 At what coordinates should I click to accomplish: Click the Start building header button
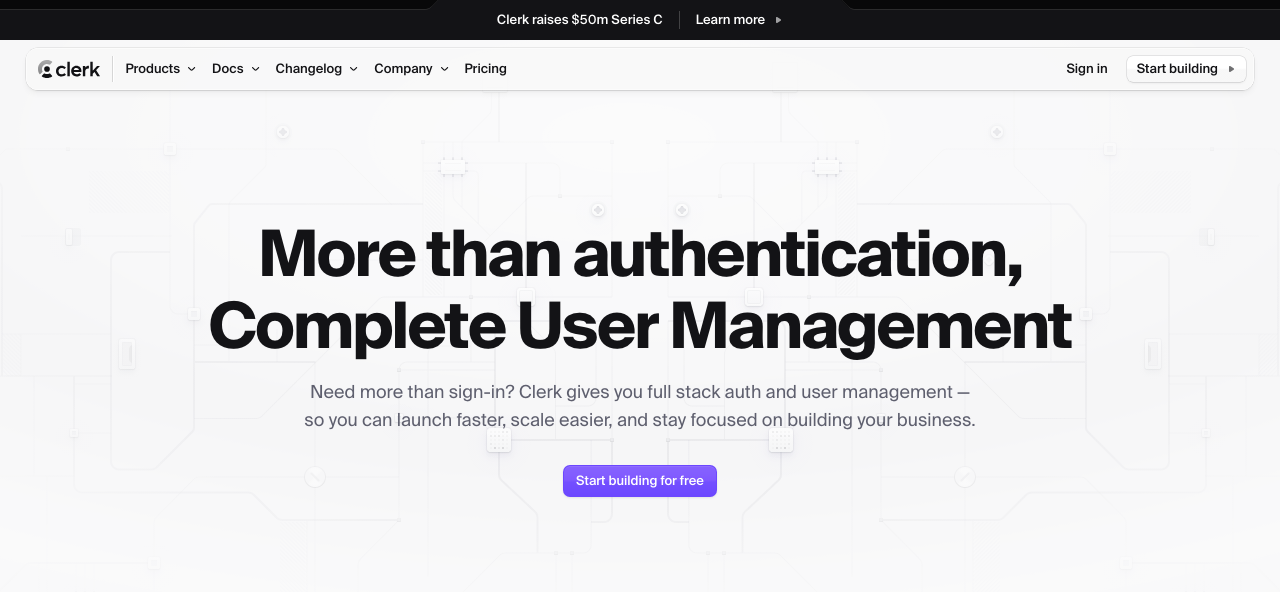[x=1186, y=69]
